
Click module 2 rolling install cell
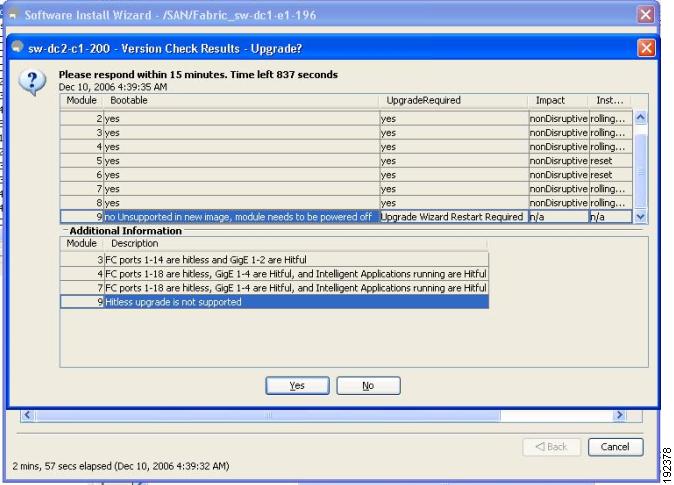[610, 118]
